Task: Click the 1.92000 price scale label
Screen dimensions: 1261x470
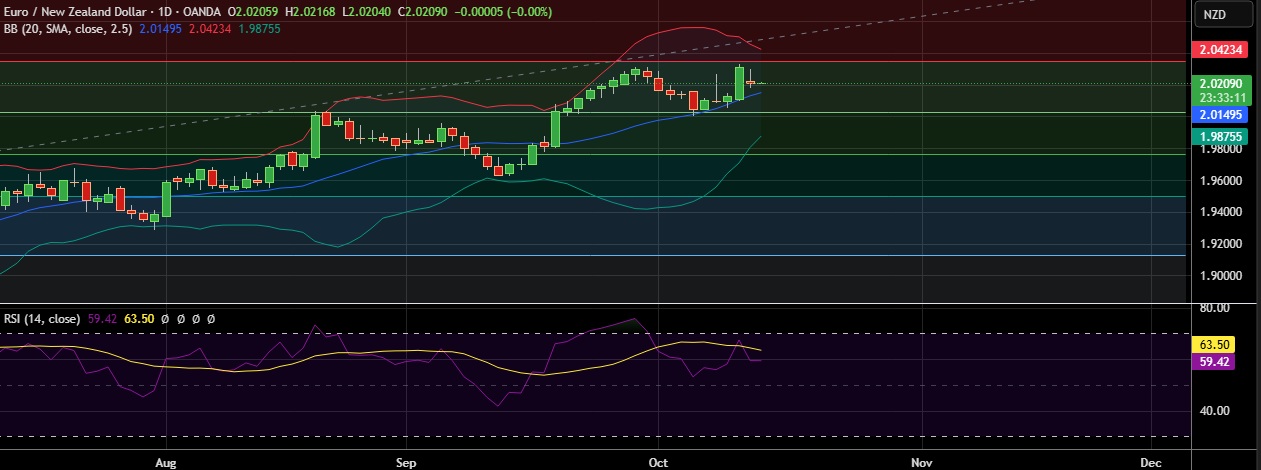Action: coord(1221,244)
